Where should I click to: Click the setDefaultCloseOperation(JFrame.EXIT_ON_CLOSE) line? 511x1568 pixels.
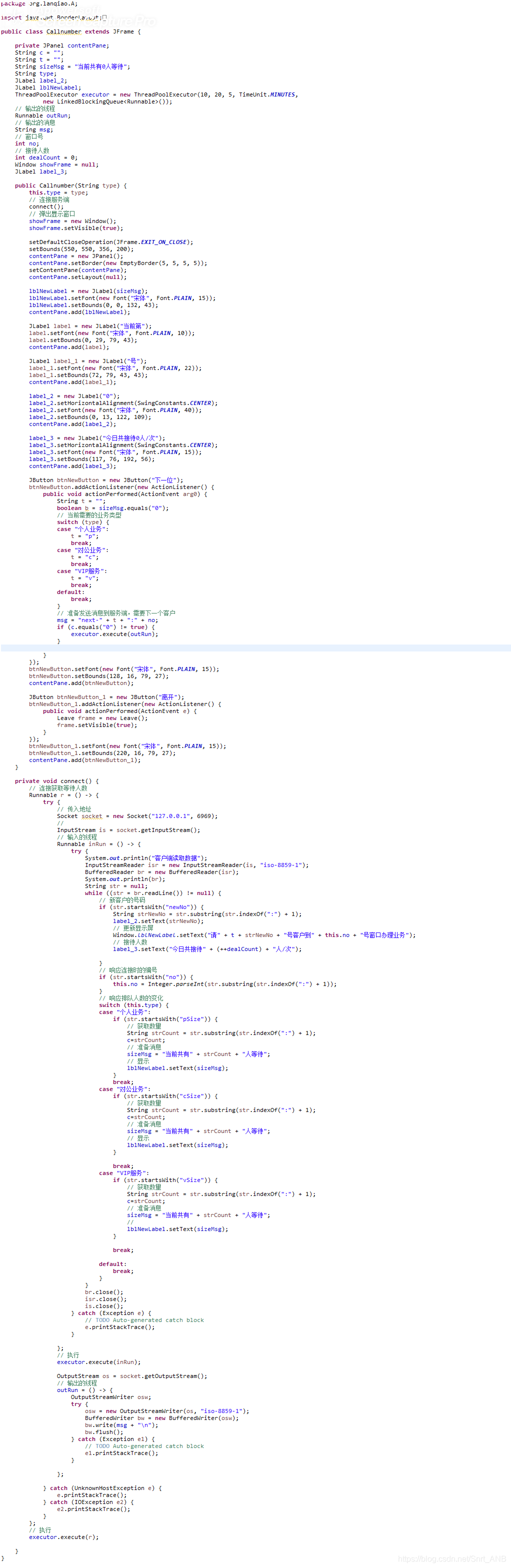coord(110,241)
